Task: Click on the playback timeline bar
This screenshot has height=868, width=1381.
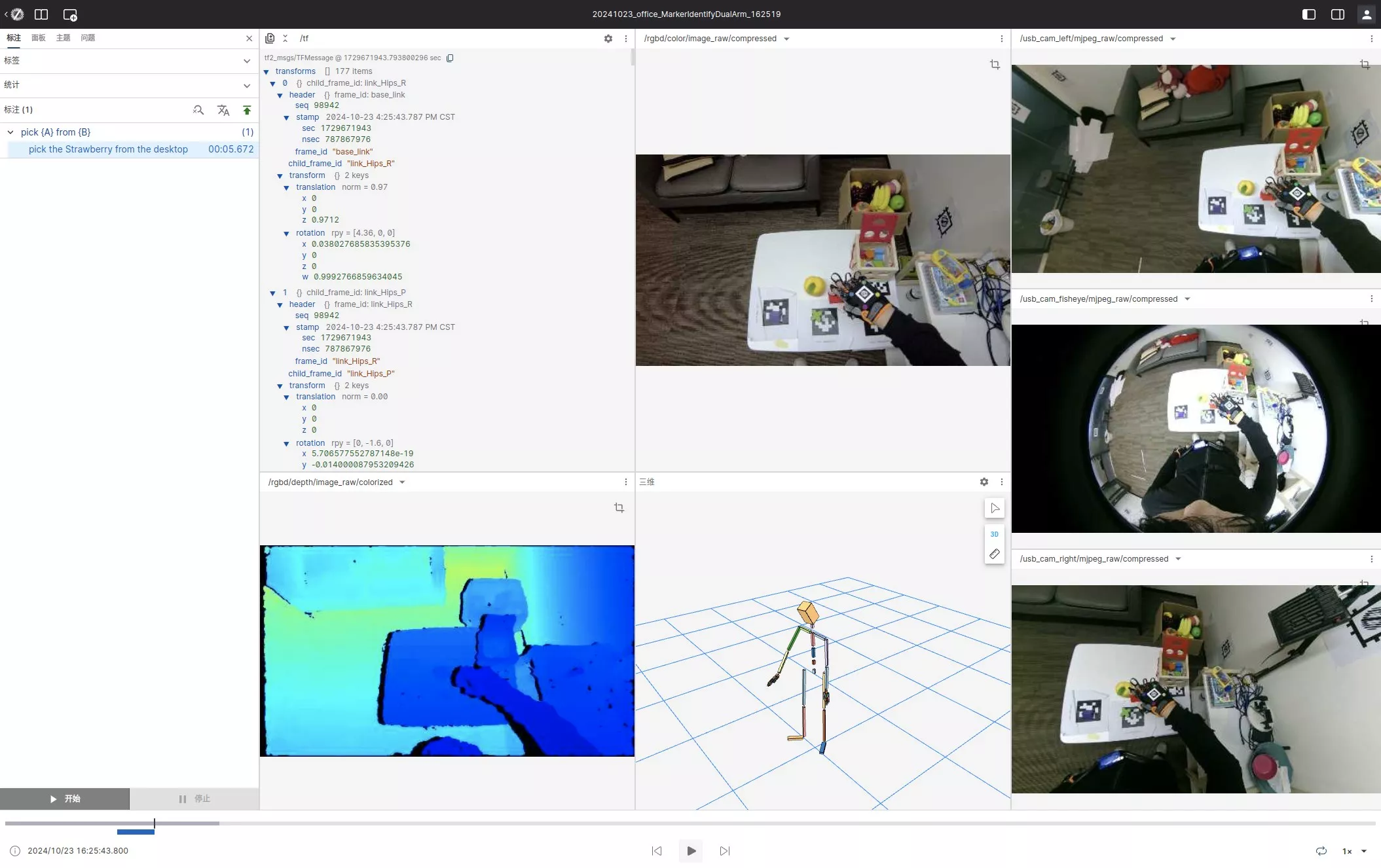Action: pos(690,823)
